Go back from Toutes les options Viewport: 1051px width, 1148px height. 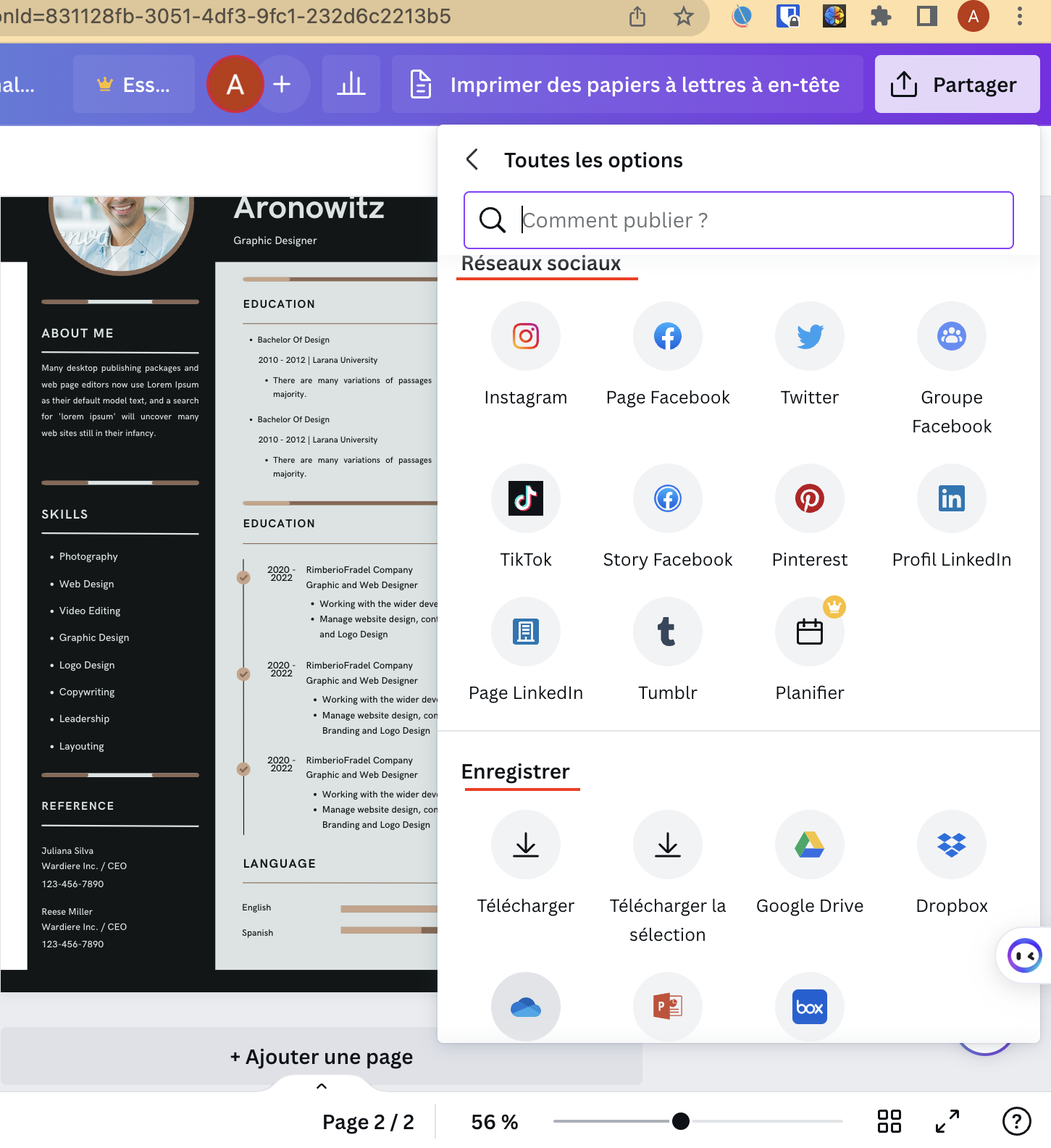click(x=472, y=159)
